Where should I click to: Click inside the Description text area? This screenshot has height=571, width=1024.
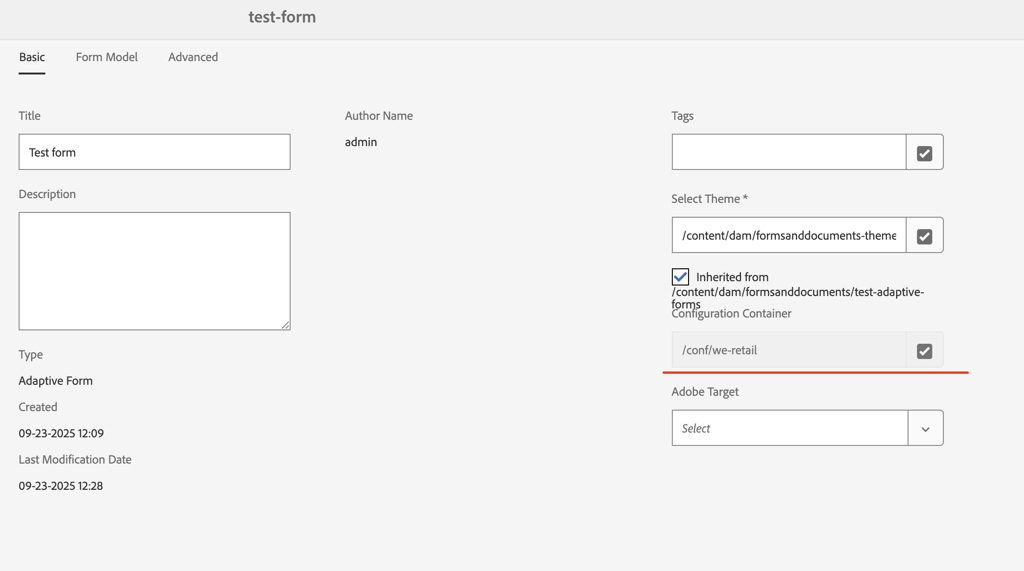[x=154, y=270]
